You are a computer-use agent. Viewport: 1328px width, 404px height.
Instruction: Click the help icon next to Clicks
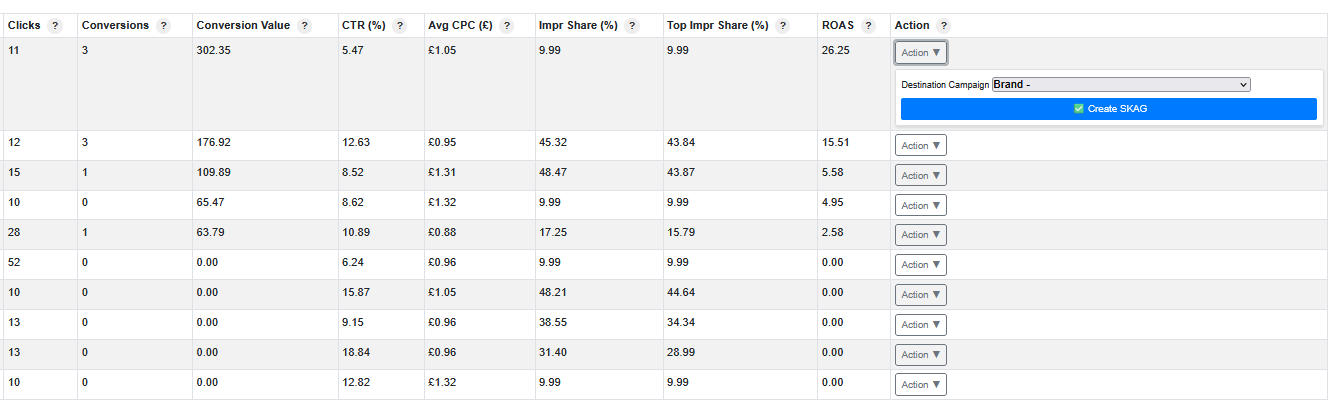[x=55, y=26]
